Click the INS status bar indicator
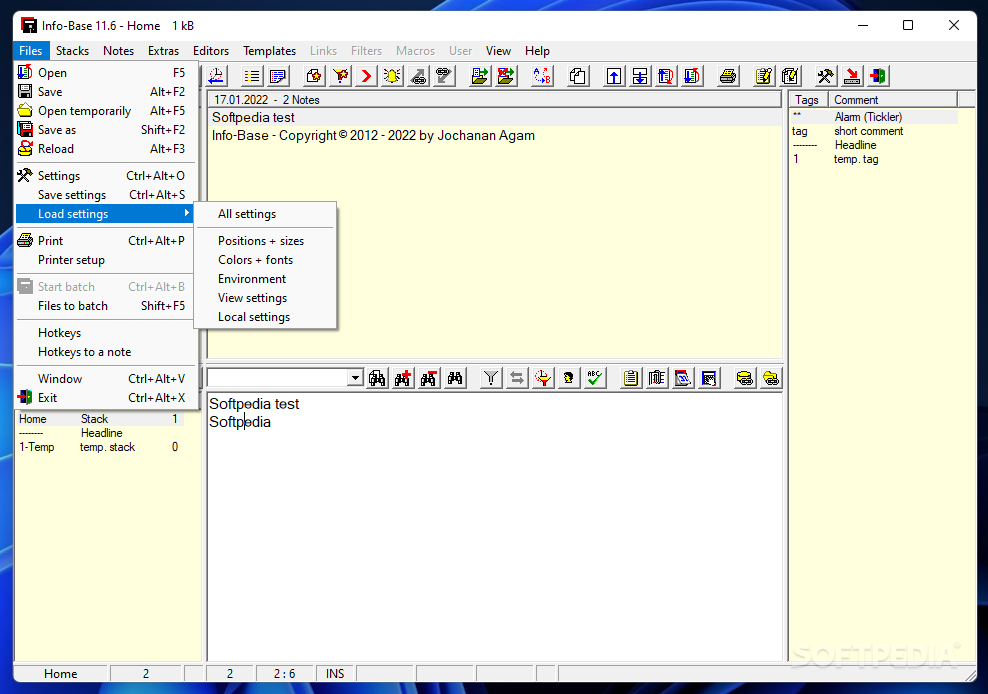988x694 pixels. click(335, 674)
